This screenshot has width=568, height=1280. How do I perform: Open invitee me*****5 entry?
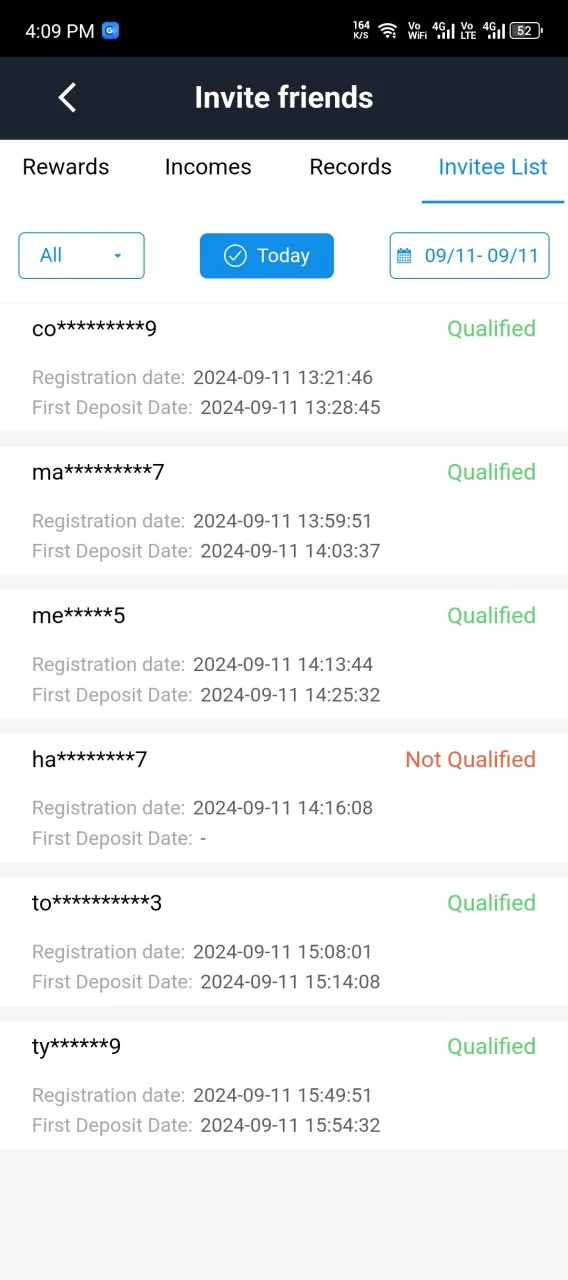click(284, 654)
